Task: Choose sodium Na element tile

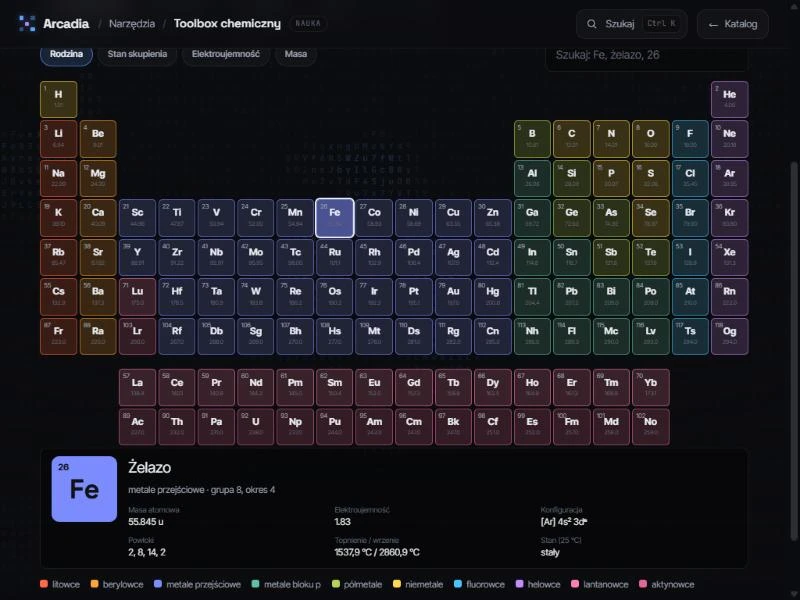Action: click(x=59, y=178)
